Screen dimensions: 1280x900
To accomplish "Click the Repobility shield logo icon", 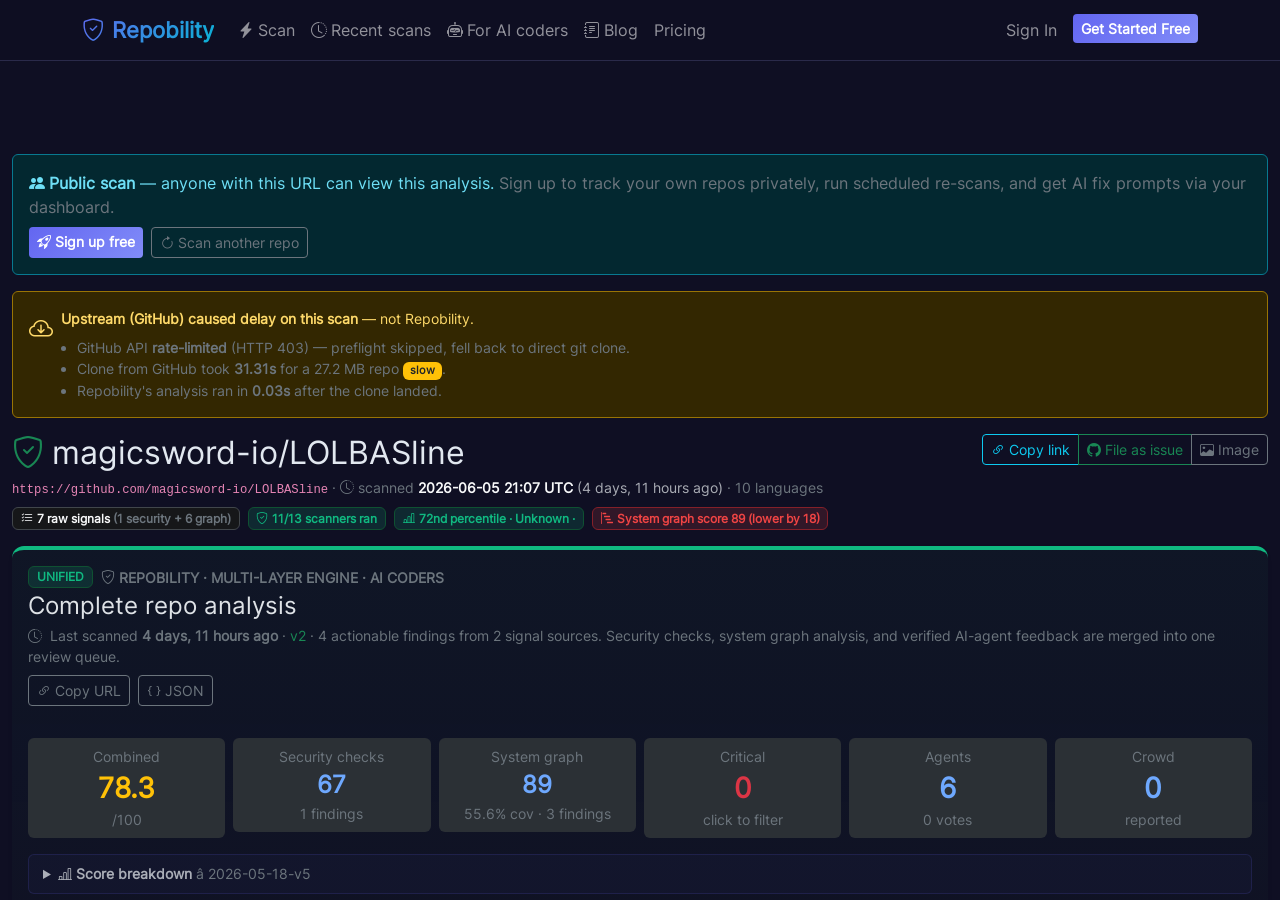I will [93, 30].
